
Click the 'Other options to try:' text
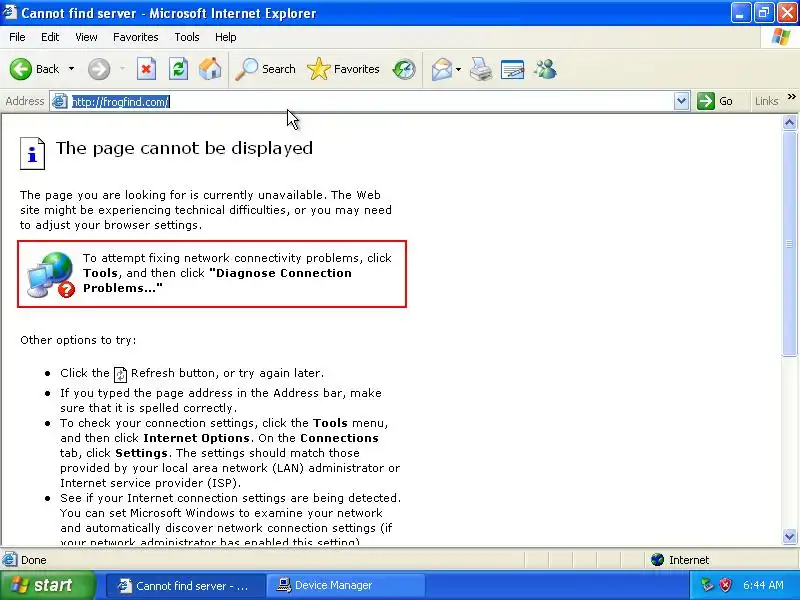pos(78,340)
